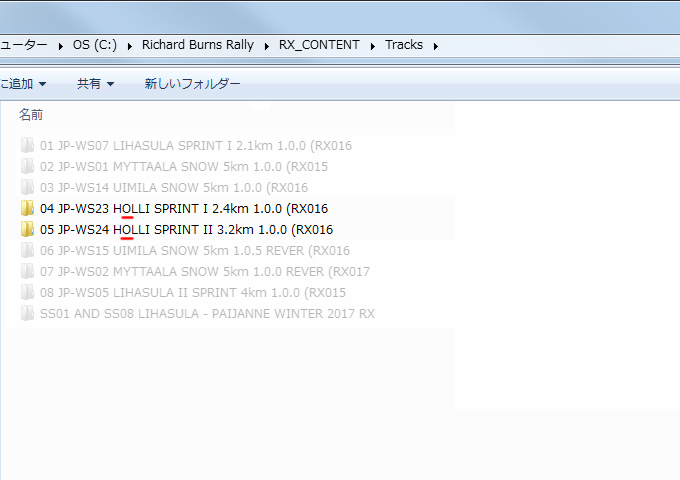680x480 pixels.
Task: Expand arrow after Tracks in address bar
Action: coord(435,46)
